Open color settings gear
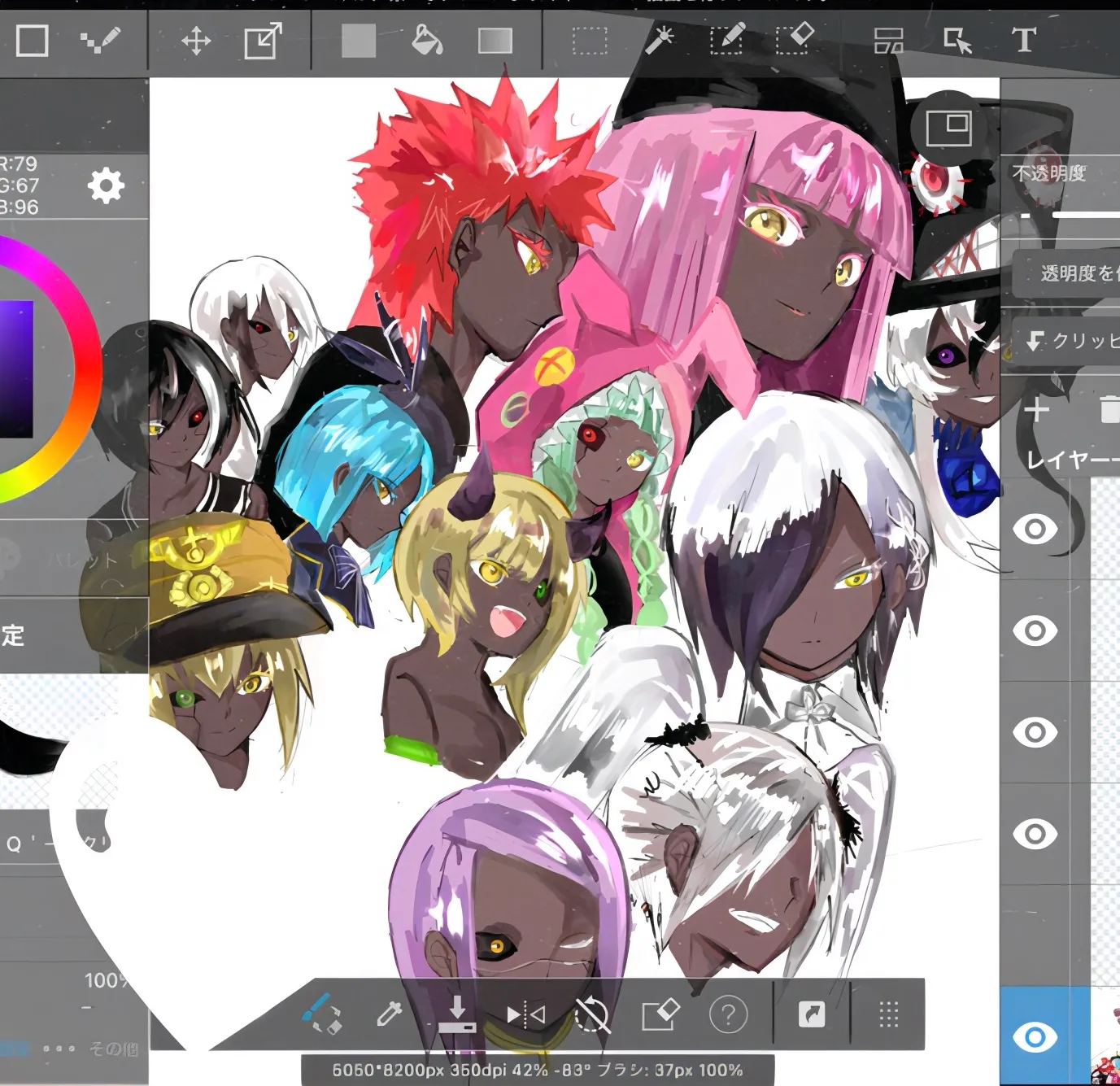Image resolution: width=1120 pixels, height=1086 pixels. (106, 185)
